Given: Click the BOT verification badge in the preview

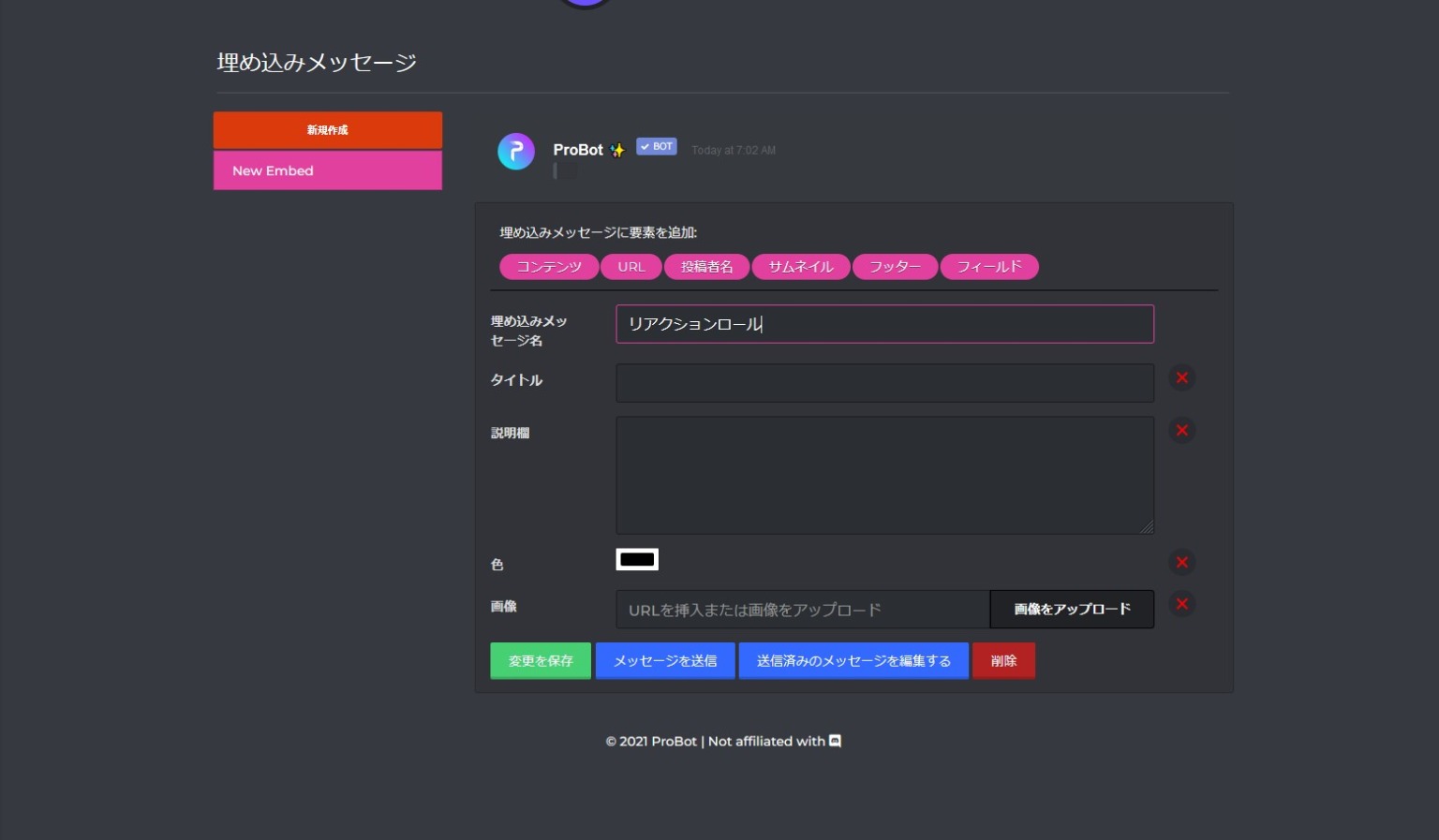Looking at the screenshot, I should [656, 146].
